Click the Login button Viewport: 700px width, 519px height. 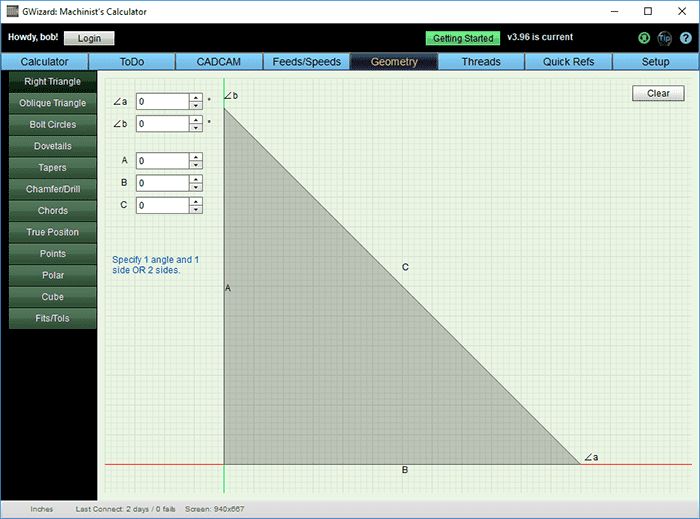pos(89,38)
